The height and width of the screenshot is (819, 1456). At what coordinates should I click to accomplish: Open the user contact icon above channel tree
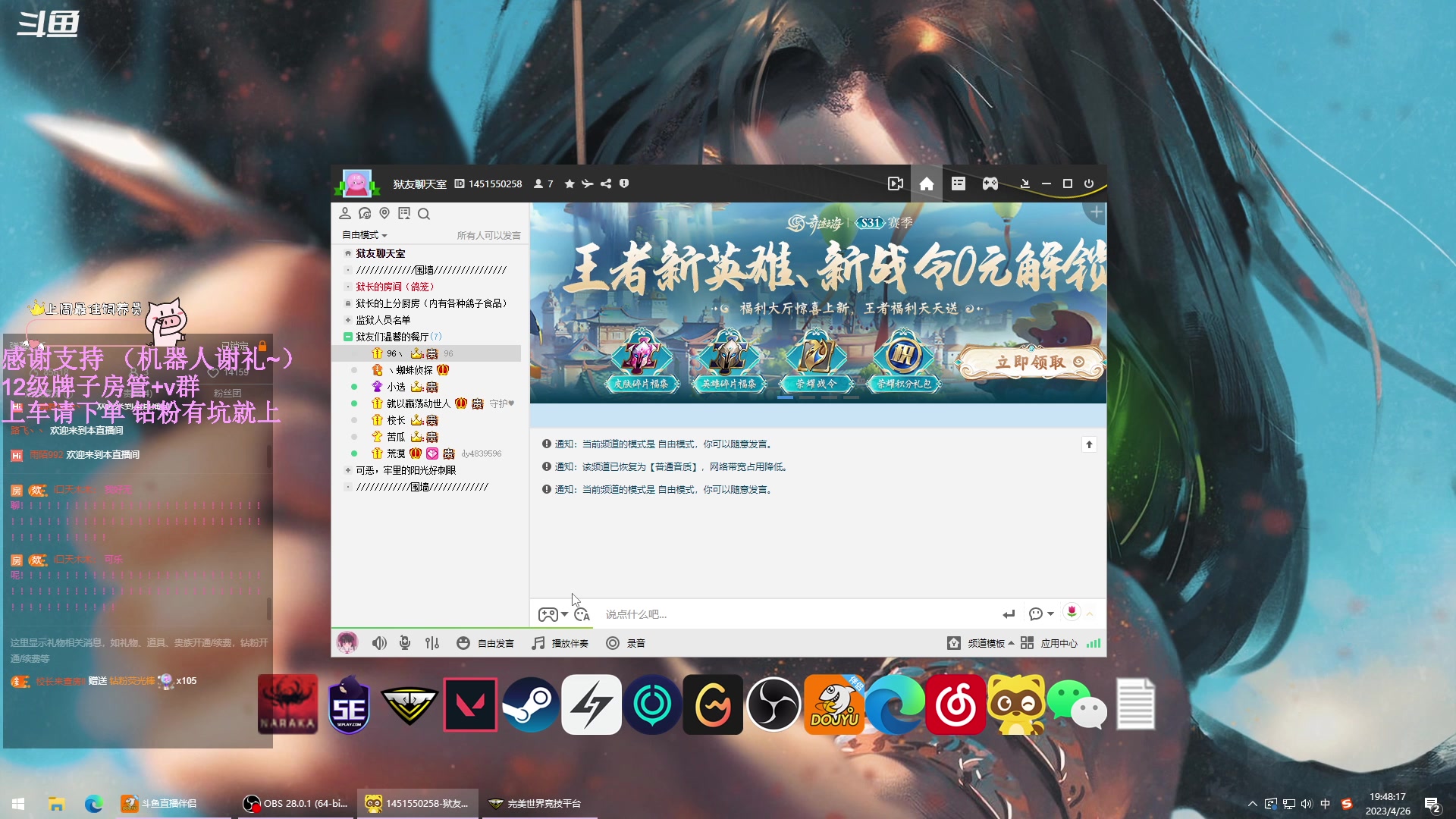point(345,214)
